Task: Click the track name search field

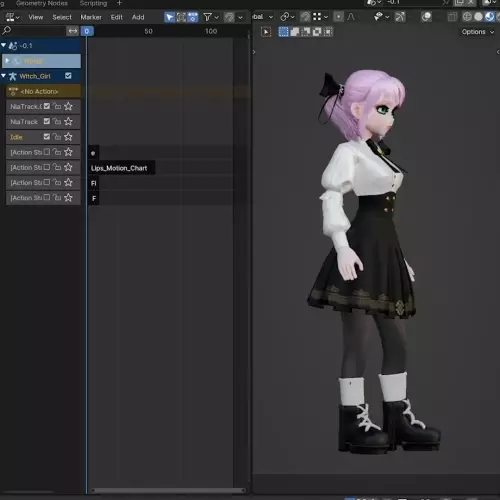Action: pos(33,31)
